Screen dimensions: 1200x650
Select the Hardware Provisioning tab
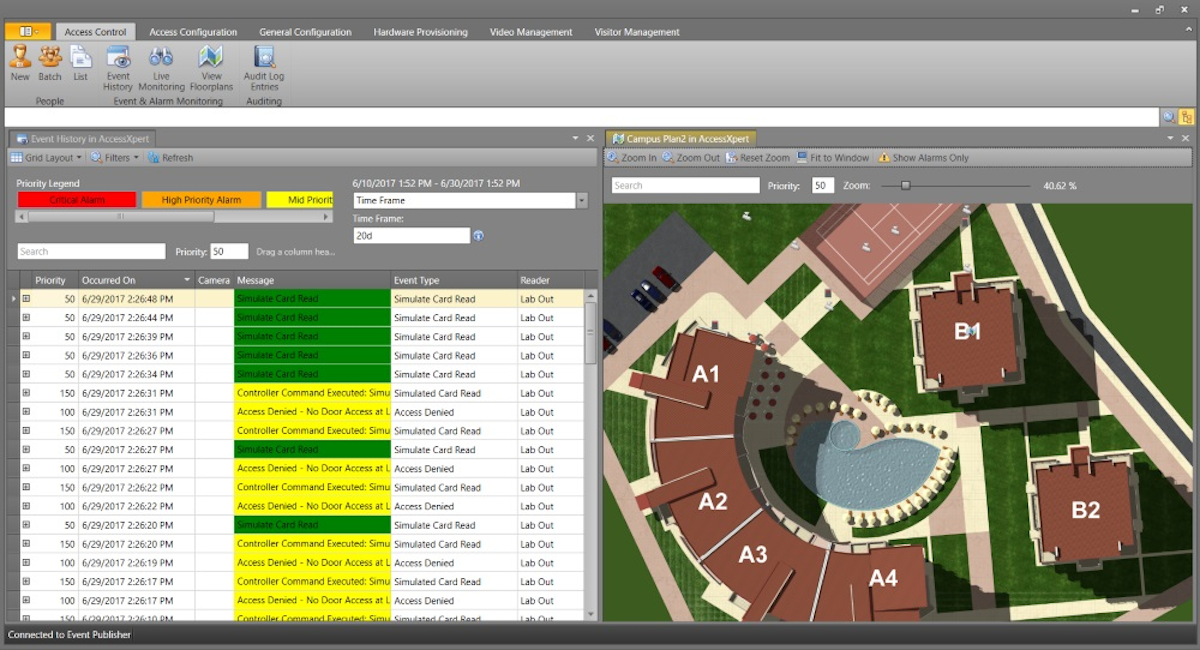[x=421, y=31]
